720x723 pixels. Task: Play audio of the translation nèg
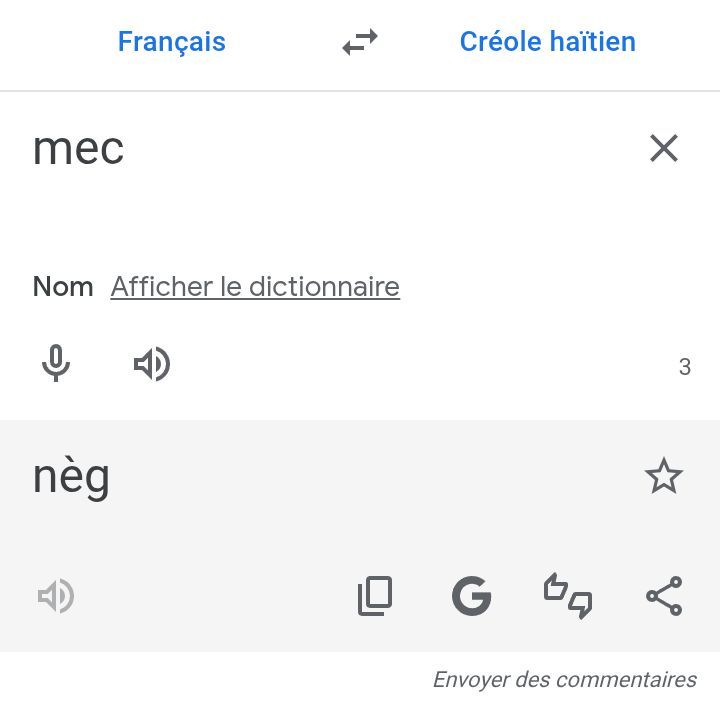pyautogui.click(x=56, y=597)
